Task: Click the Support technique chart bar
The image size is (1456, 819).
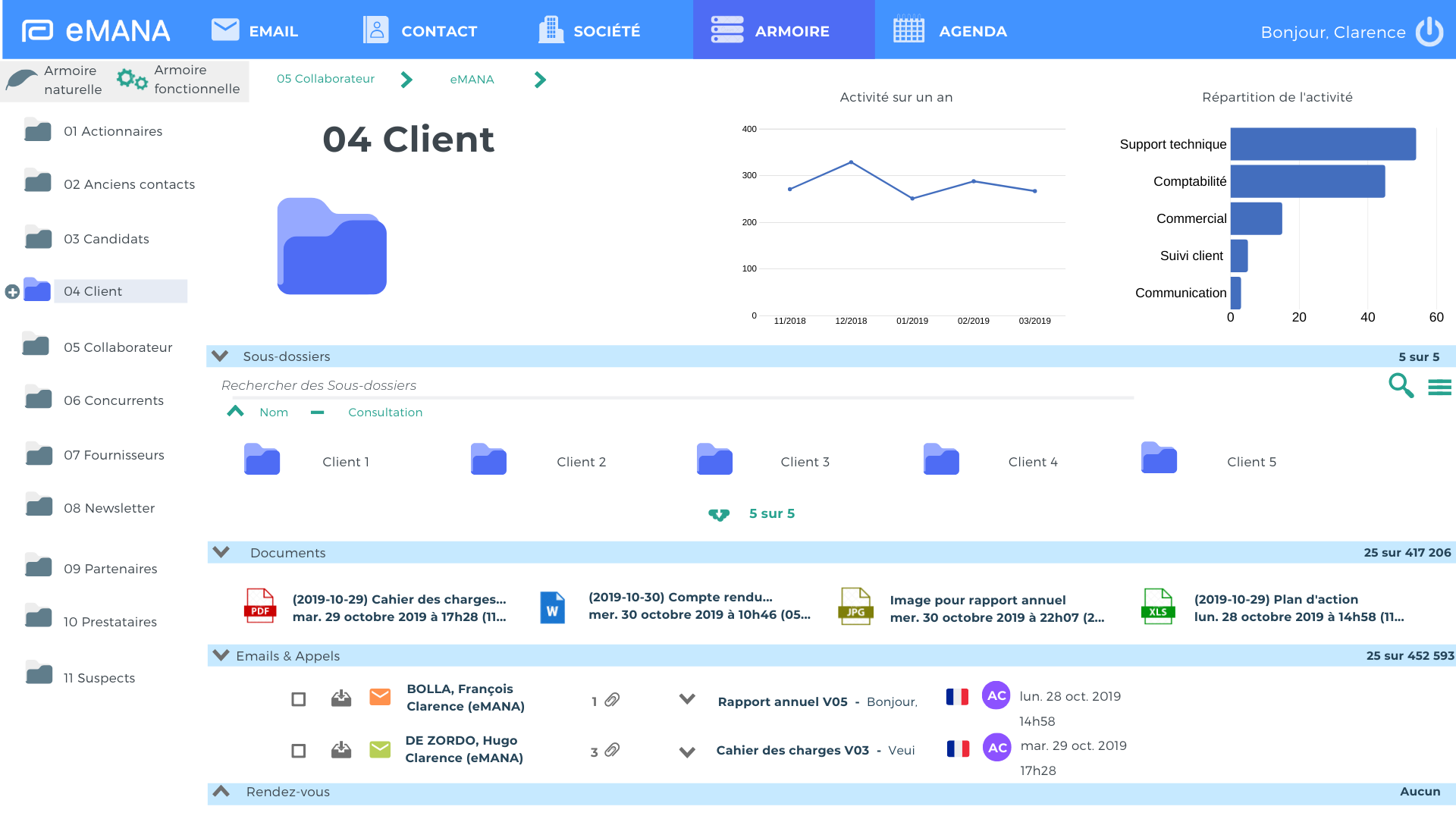Action: click(1323, 144)
